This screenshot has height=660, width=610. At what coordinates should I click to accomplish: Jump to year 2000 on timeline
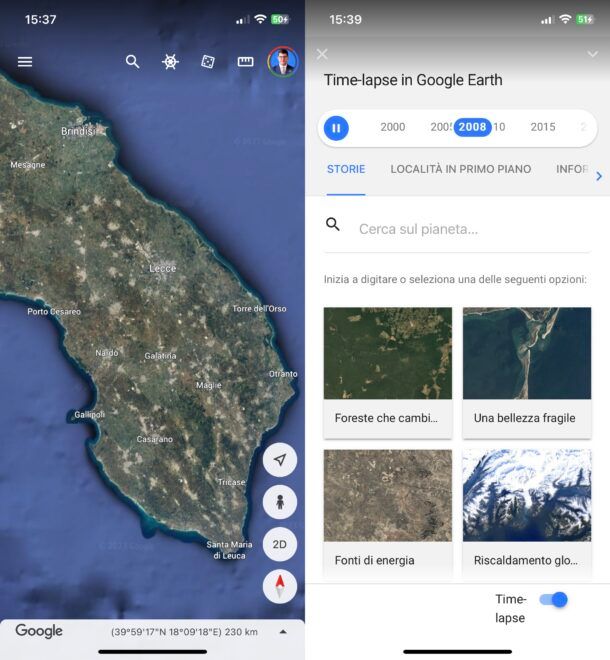coord(393,127)
